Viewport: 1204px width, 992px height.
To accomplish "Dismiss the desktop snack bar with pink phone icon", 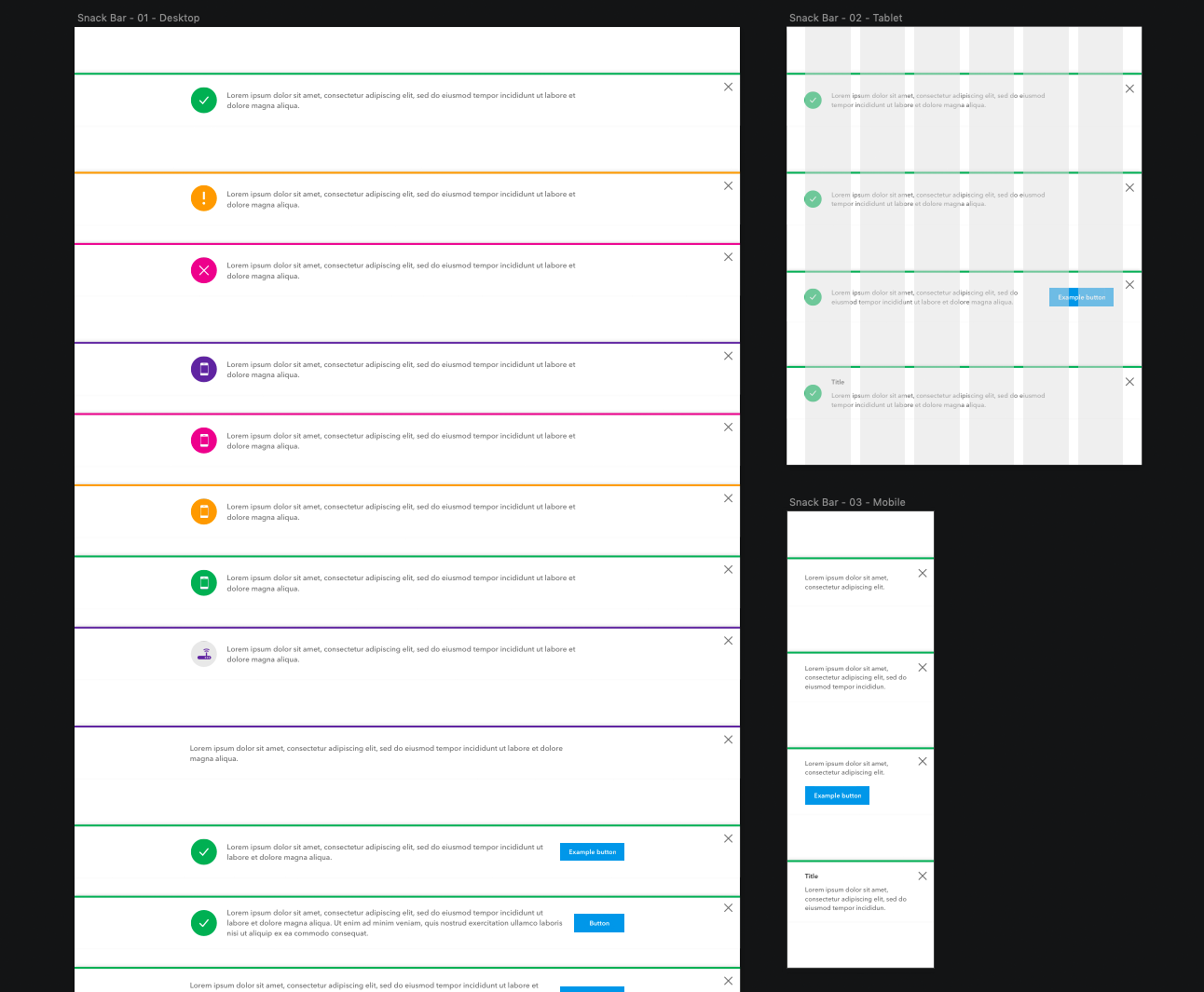I will pyautogui.click(x=729, y=428).
